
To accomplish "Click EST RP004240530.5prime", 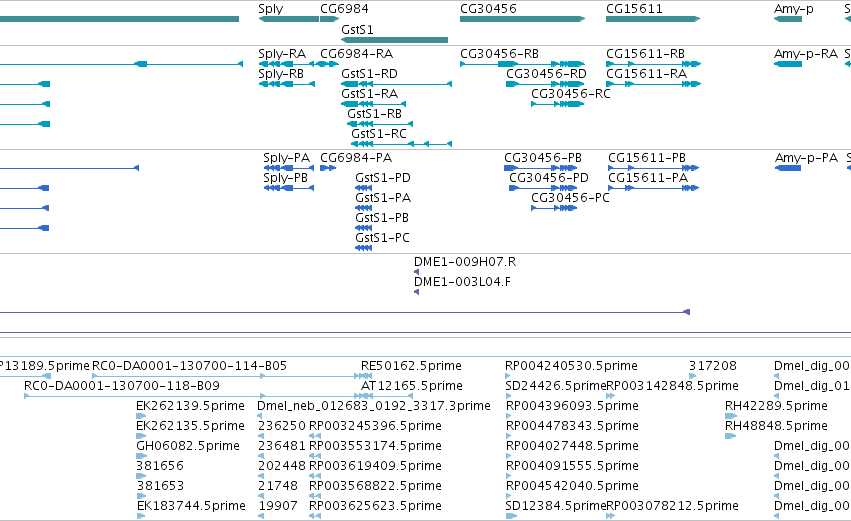I will [571, 366].
